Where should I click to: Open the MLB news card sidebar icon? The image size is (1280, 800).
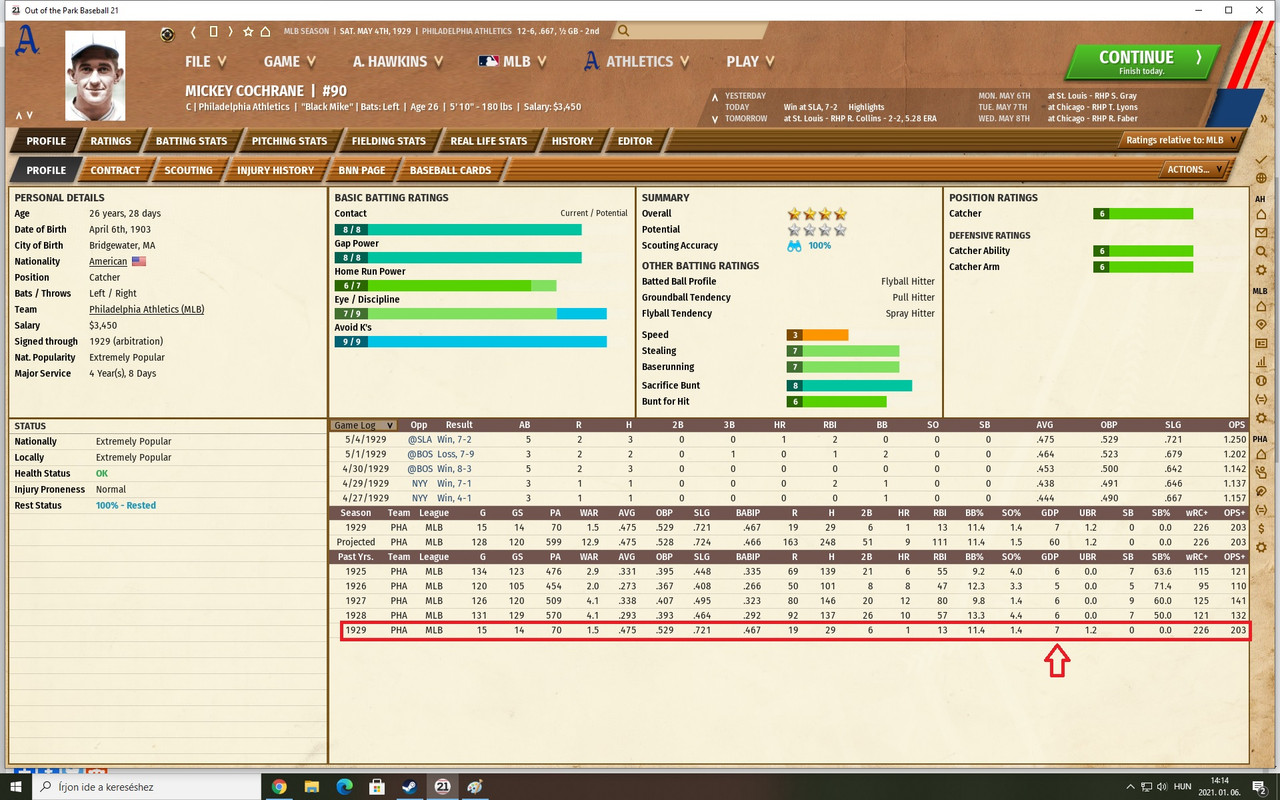tap(1262, 343)
